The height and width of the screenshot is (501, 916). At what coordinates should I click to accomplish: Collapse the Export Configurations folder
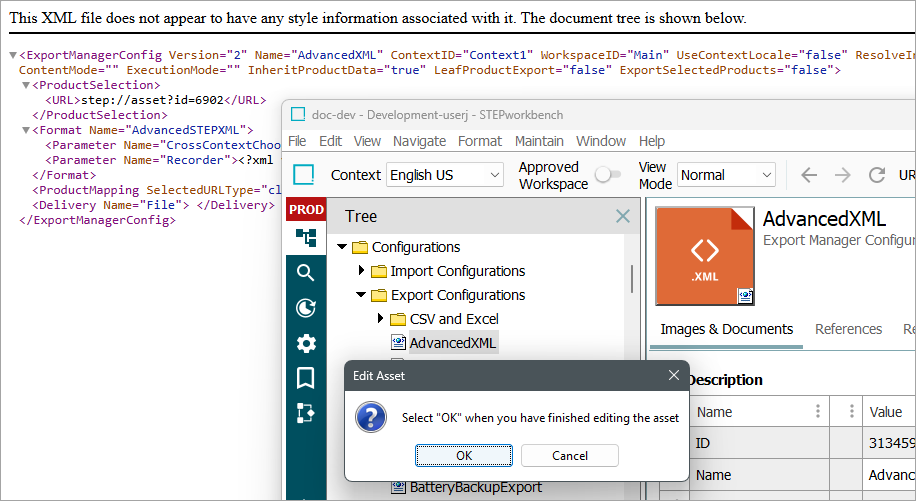click(362, 295)
